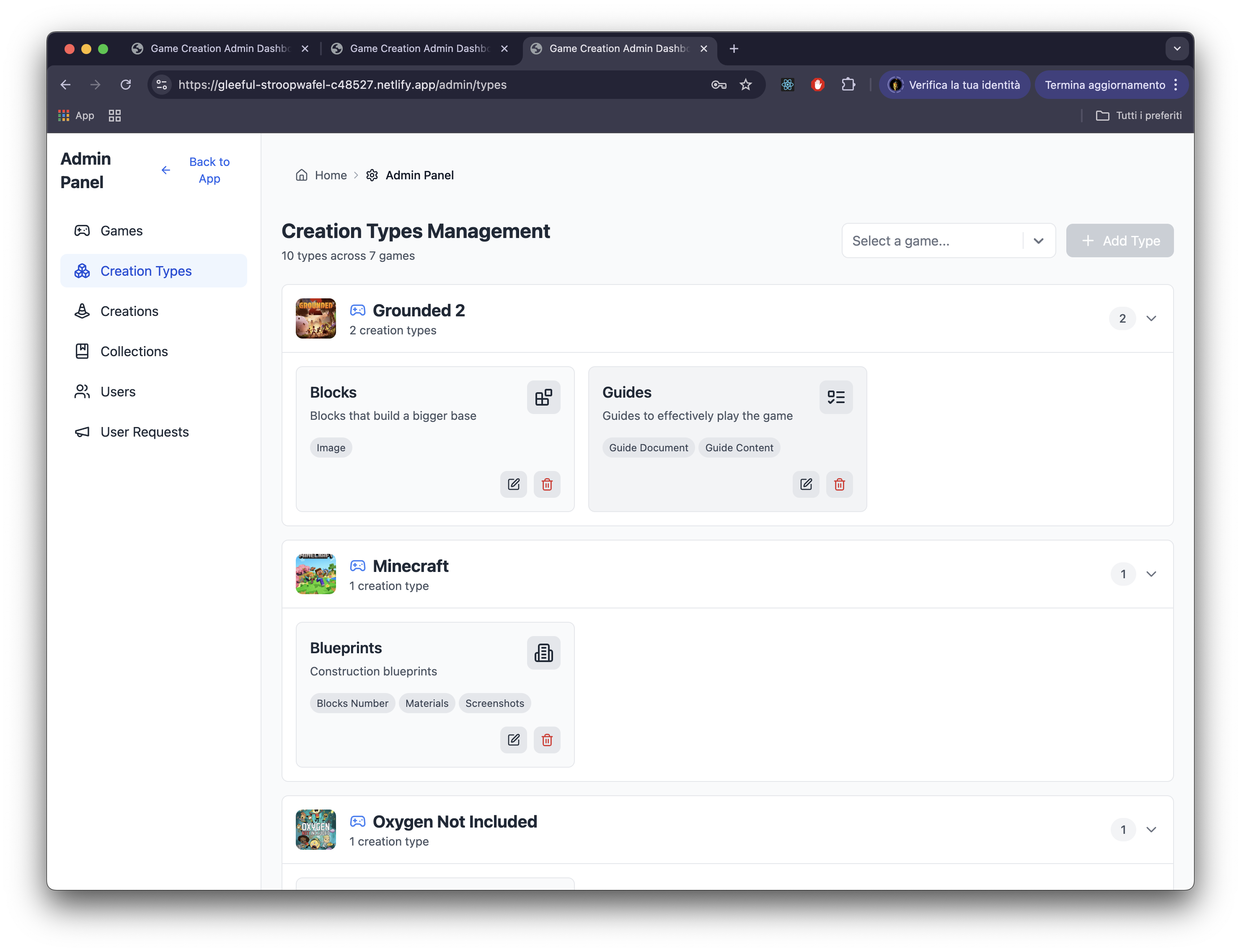The height and width of the screenshot is (952, 1241).
Task: Click the Back to App link
Action: tap(209, 170)
